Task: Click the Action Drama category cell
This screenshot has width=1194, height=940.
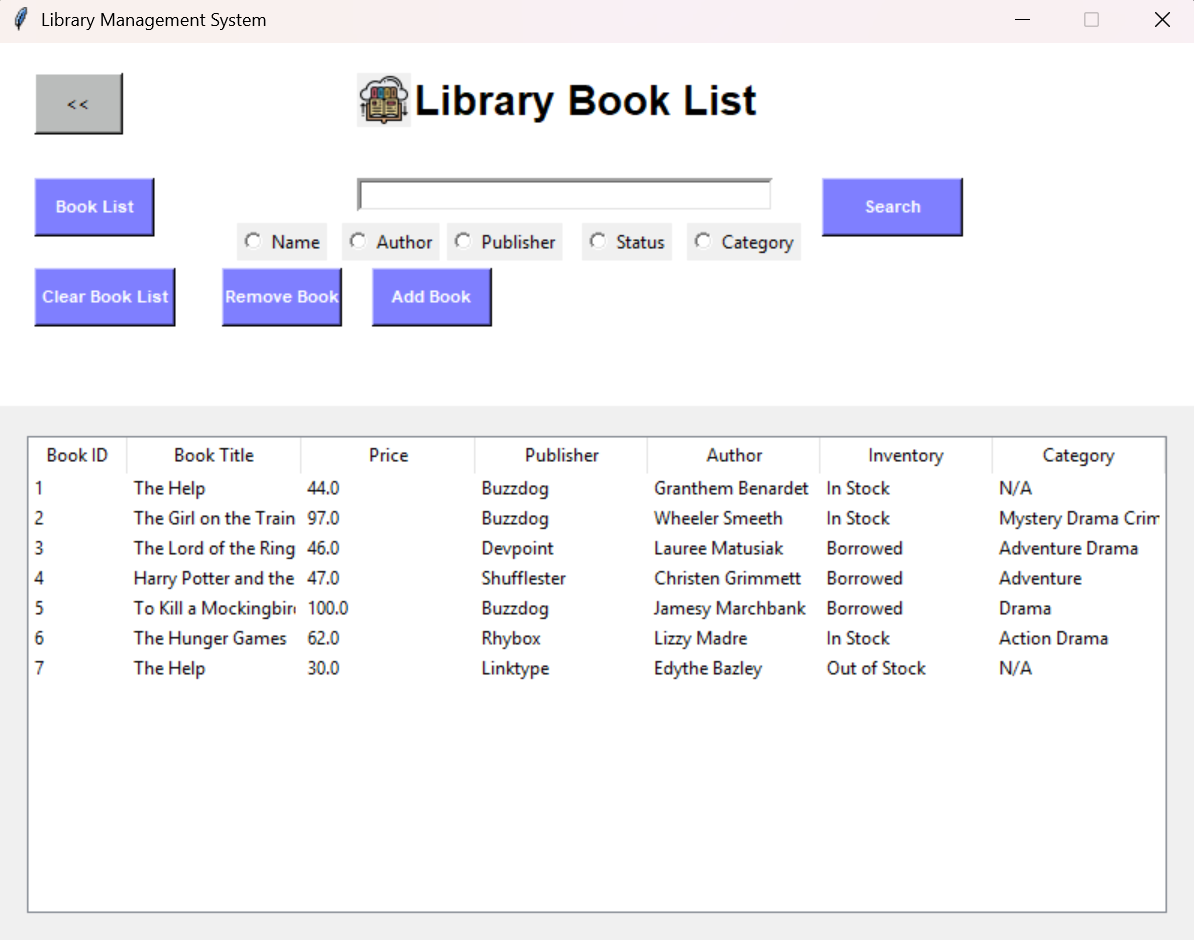Action: (x=1054, y=638)
